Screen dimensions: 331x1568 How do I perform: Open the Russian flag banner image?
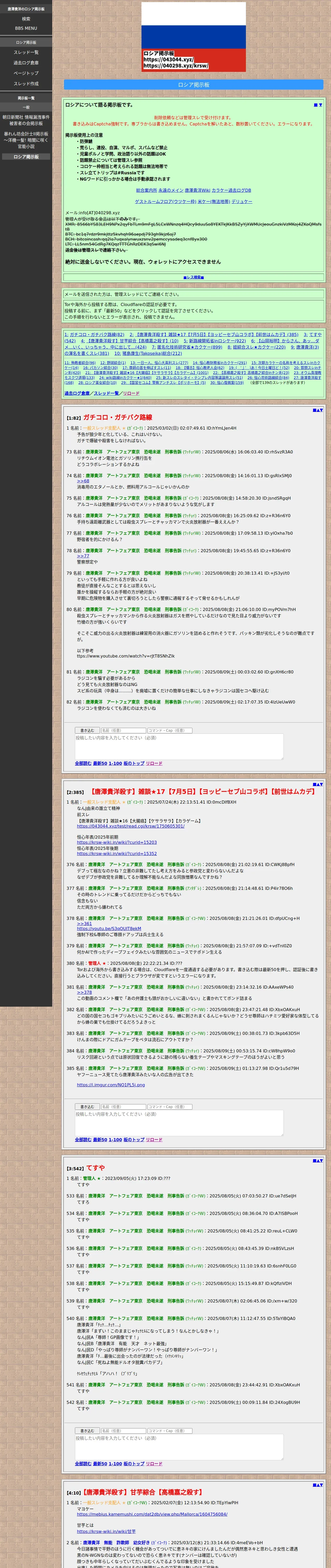[x=193, y=37]
